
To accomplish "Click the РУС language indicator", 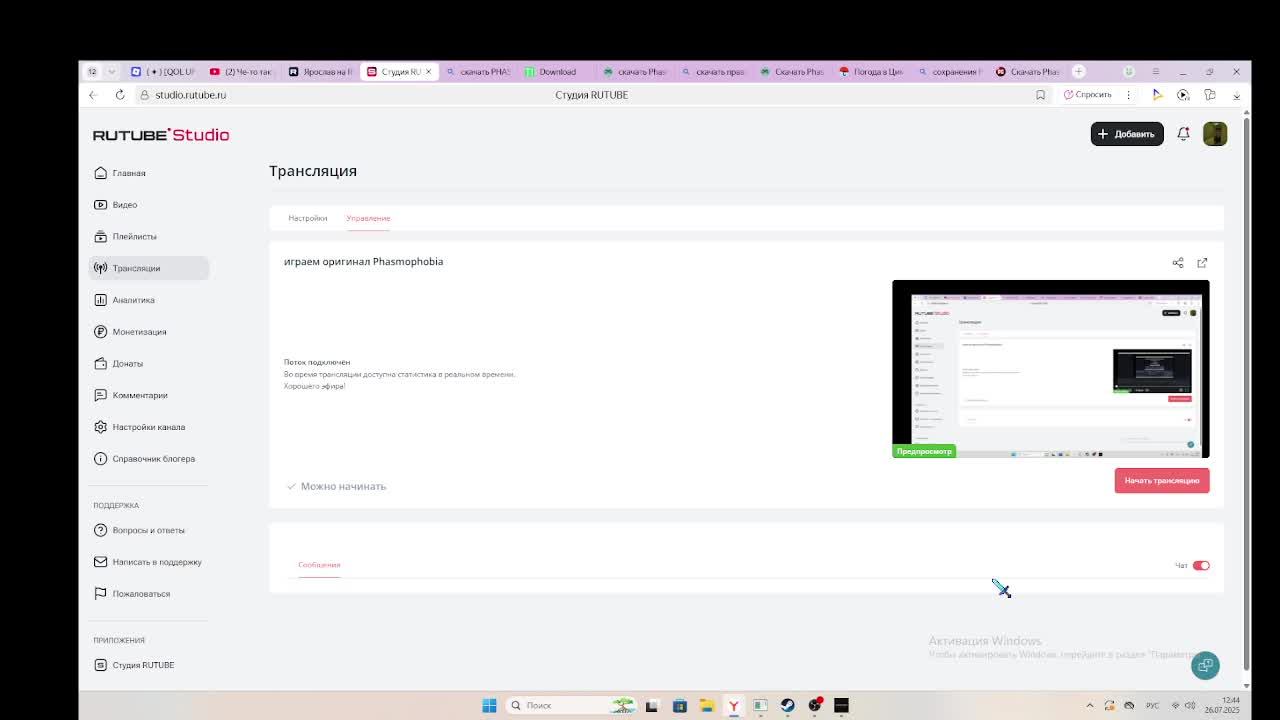I will 1153,706.
